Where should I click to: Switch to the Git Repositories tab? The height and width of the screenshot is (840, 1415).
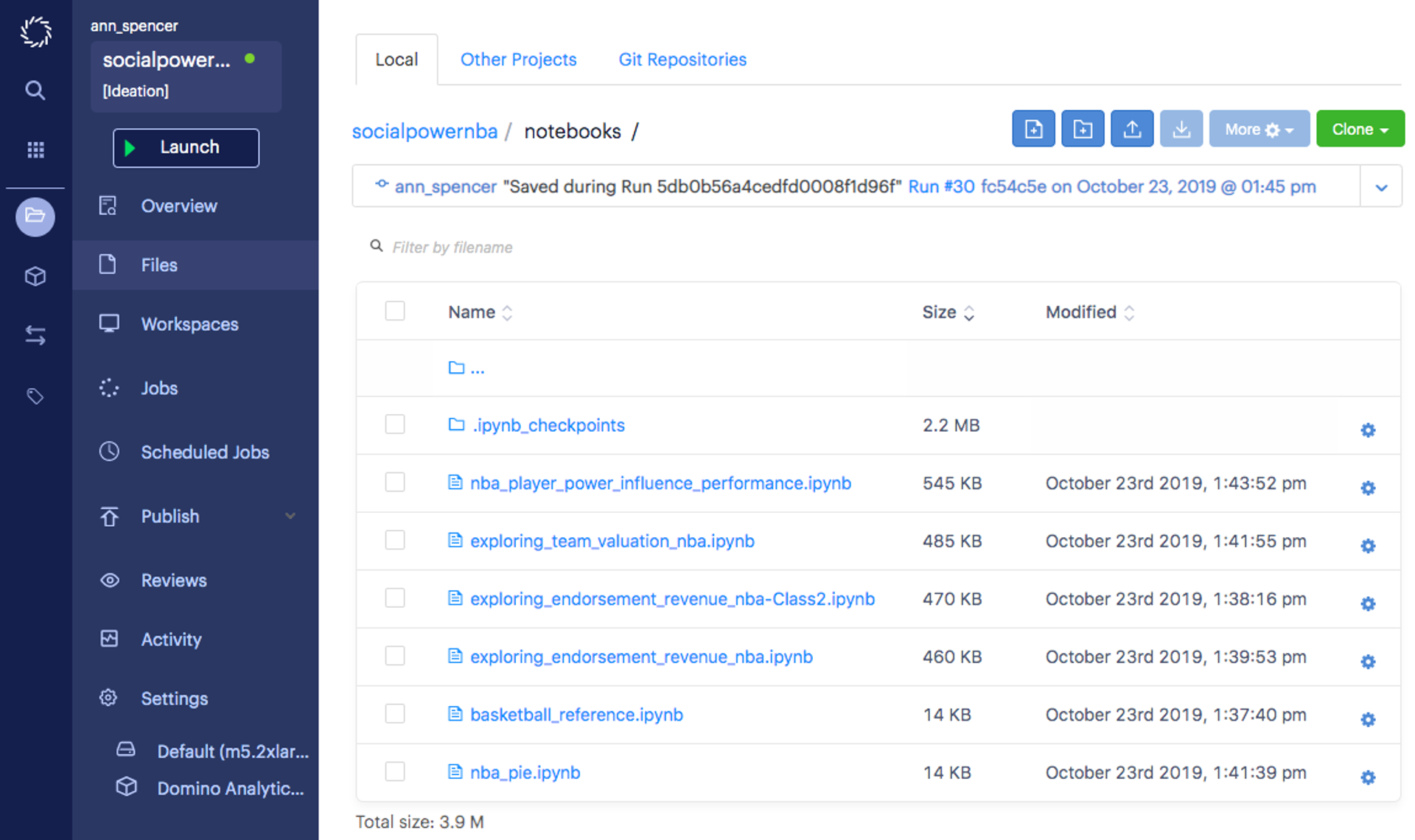(682, 60)
